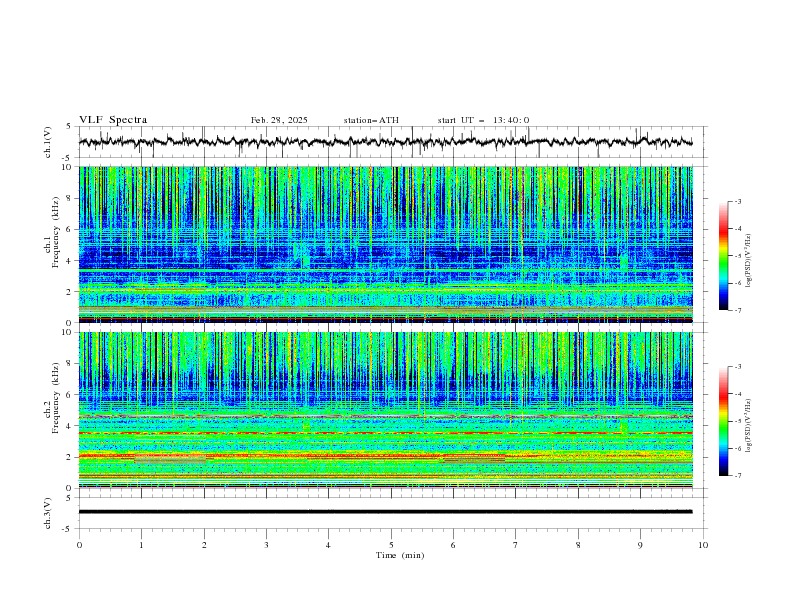Viewport: 792px width, 612px height.
Task: Click the ch.2 spectrogram color scale bar
Action: coord(723,421)
